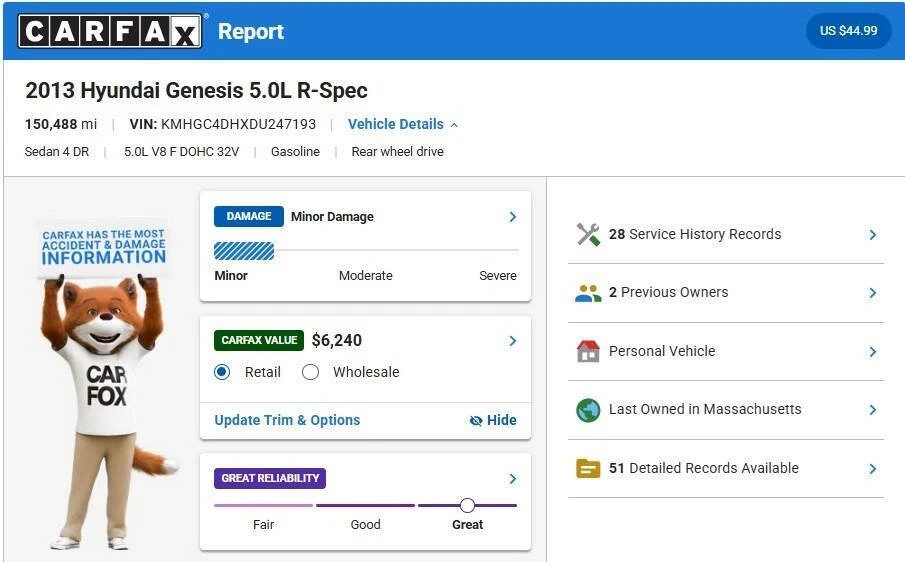Click the Fair segment of reliability bar

263,505
